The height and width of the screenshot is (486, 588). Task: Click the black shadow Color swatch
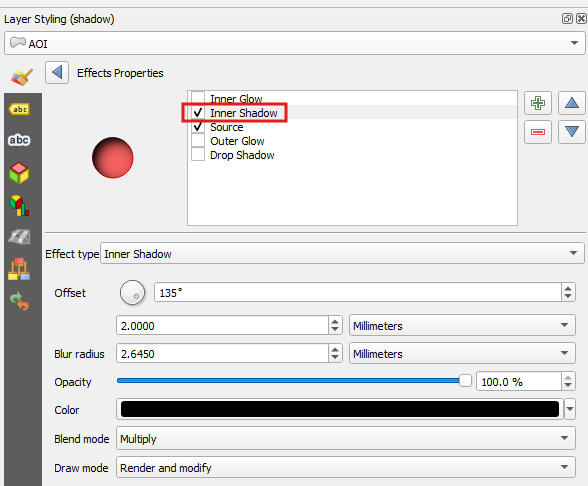coord(340,409)
